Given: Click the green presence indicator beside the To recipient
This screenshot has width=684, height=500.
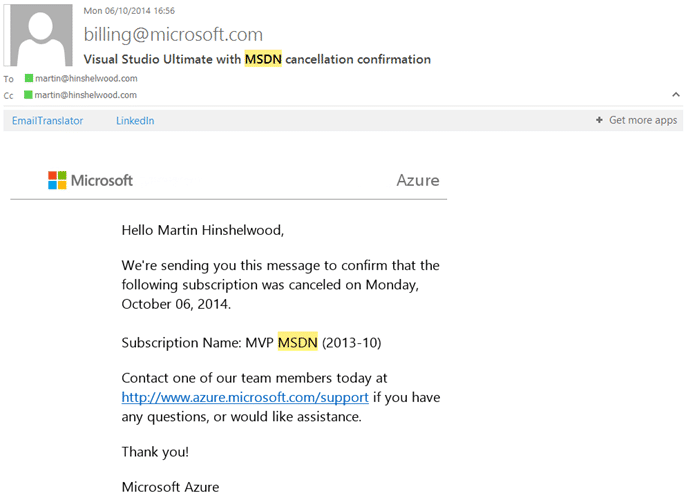Looking at the screenshot, I should [x=29, y=78].
